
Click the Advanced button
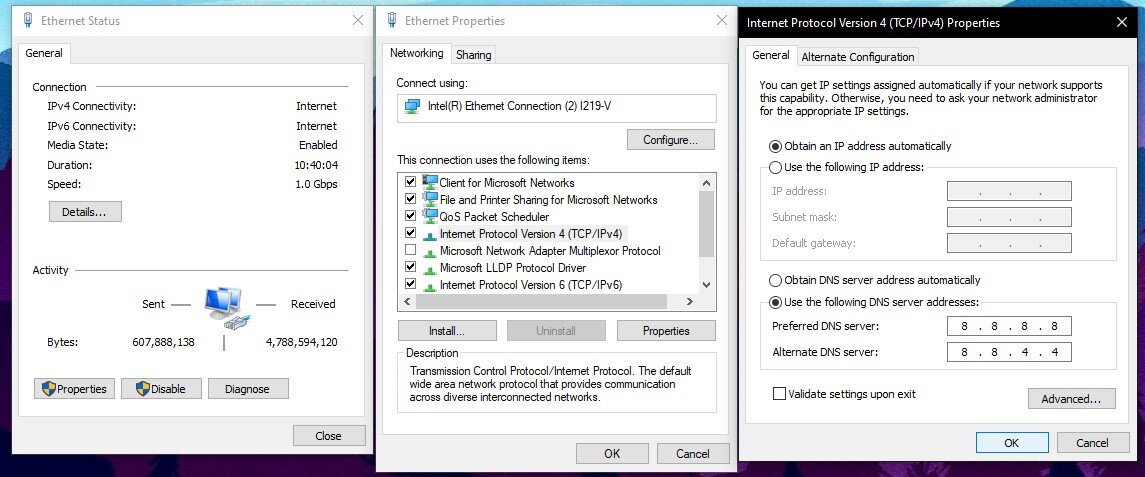1071,399
